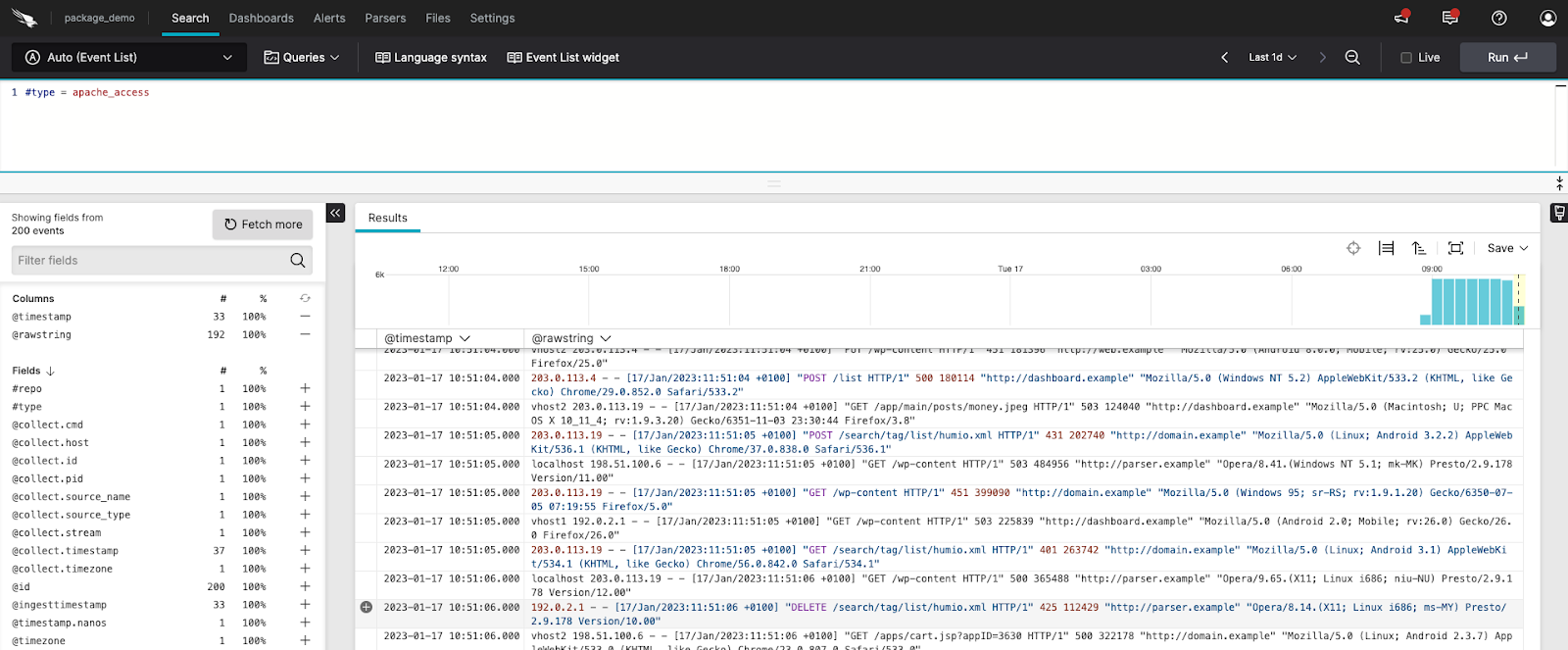Expand the Last 1d time range dropdown
The width and height of the screenshot is (1568, 650).
click(1272, 58)
